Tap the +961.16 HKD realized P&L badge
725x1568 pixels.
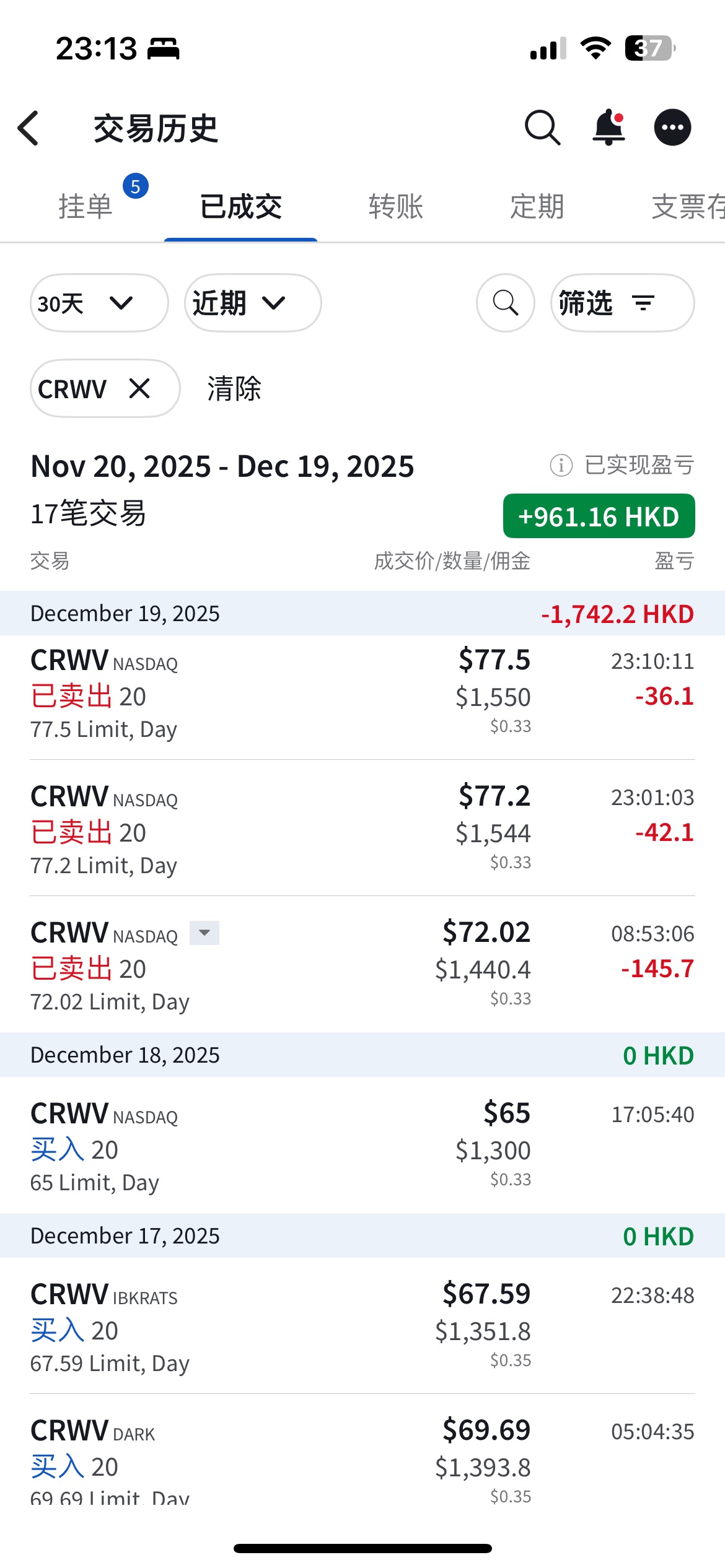599,516
